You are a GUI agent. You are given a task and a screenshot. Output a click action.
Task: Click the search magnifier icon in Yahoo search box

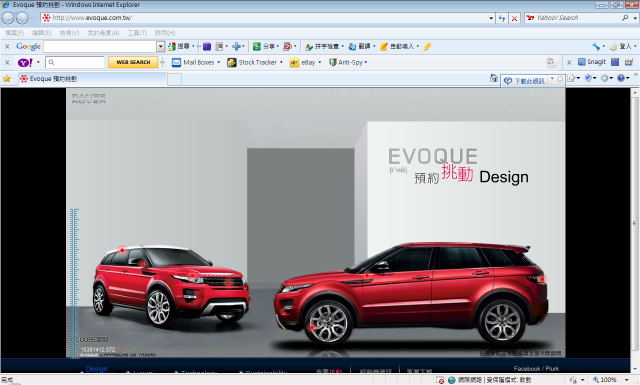pyautogui.click(x=625, y=18)
